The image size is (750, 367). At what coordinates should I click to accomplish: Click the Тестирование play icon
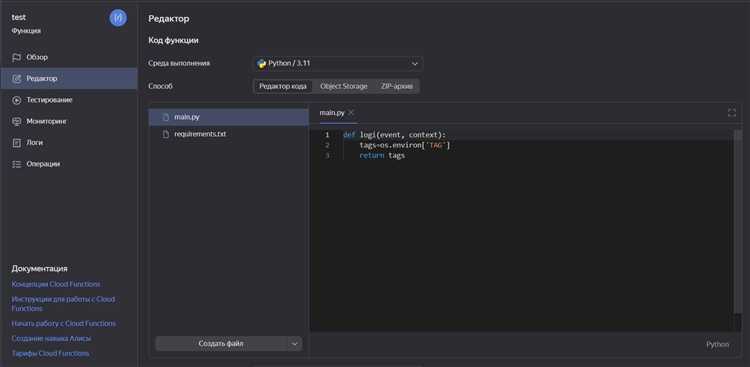(17, 100)
